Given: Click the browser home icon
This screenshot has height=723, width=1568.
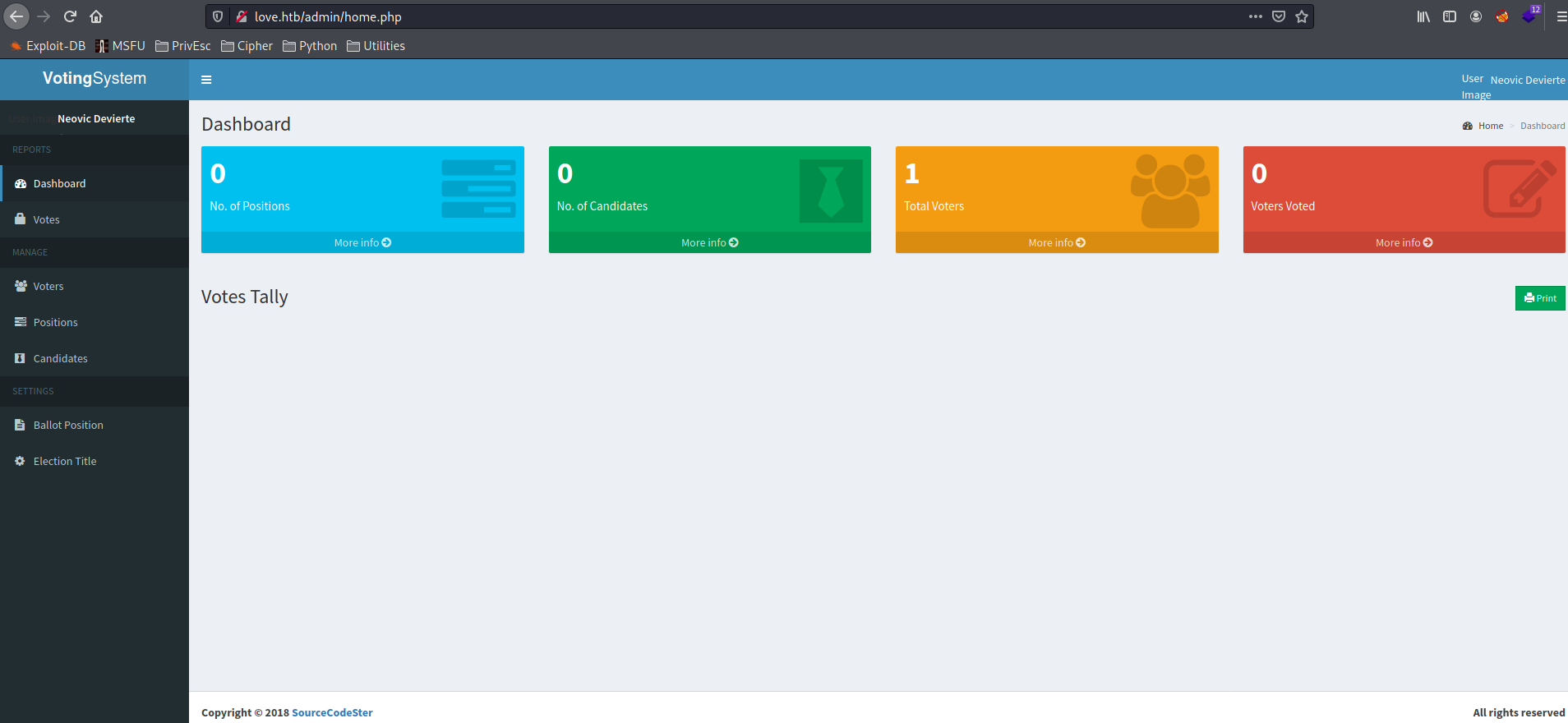Looking at the screenshot, I should [x=96, y=16].
